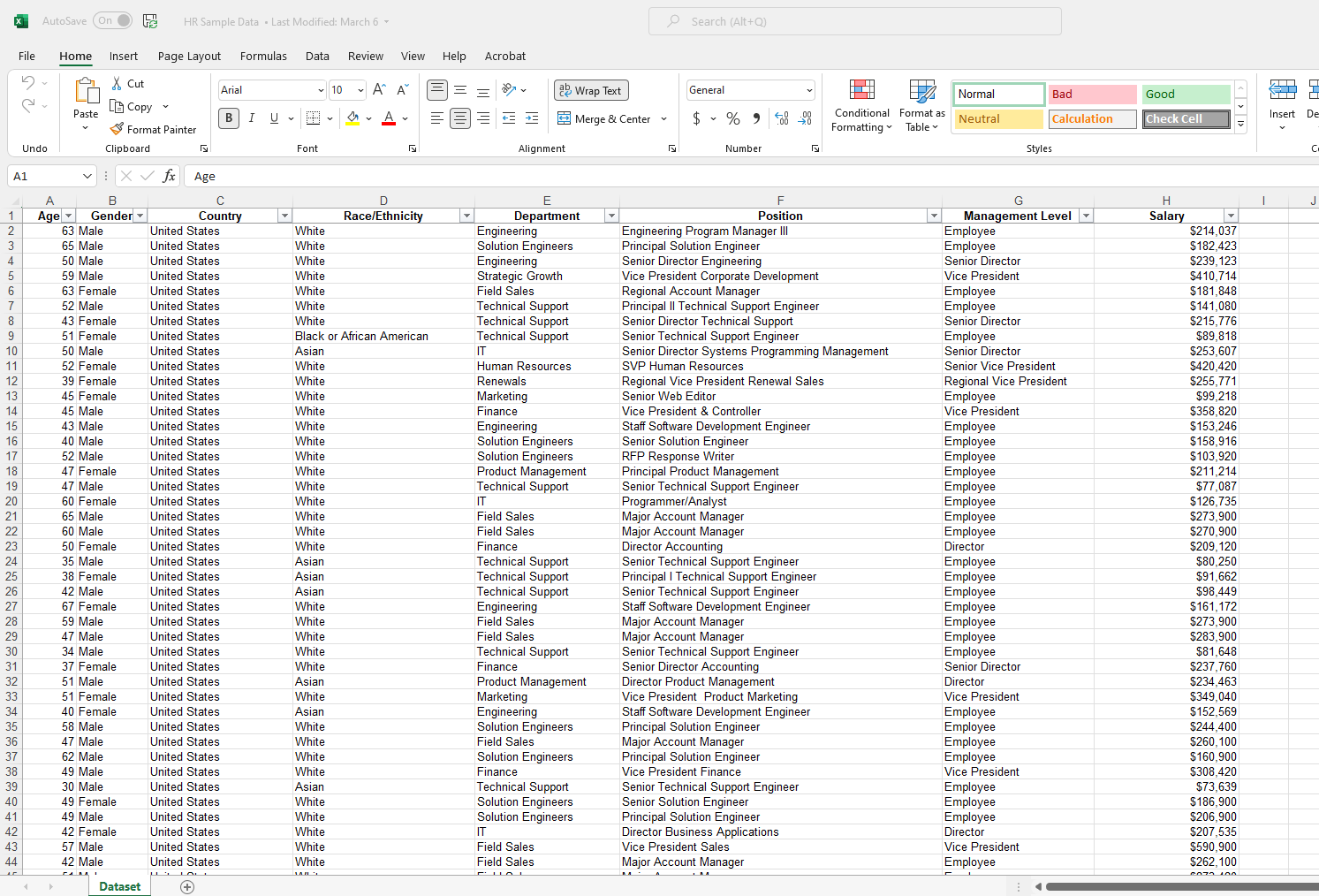The width and height of the screenshot is (1319, 896).
Task: Open the Department column filter dropdown
Action: point(610,216)
